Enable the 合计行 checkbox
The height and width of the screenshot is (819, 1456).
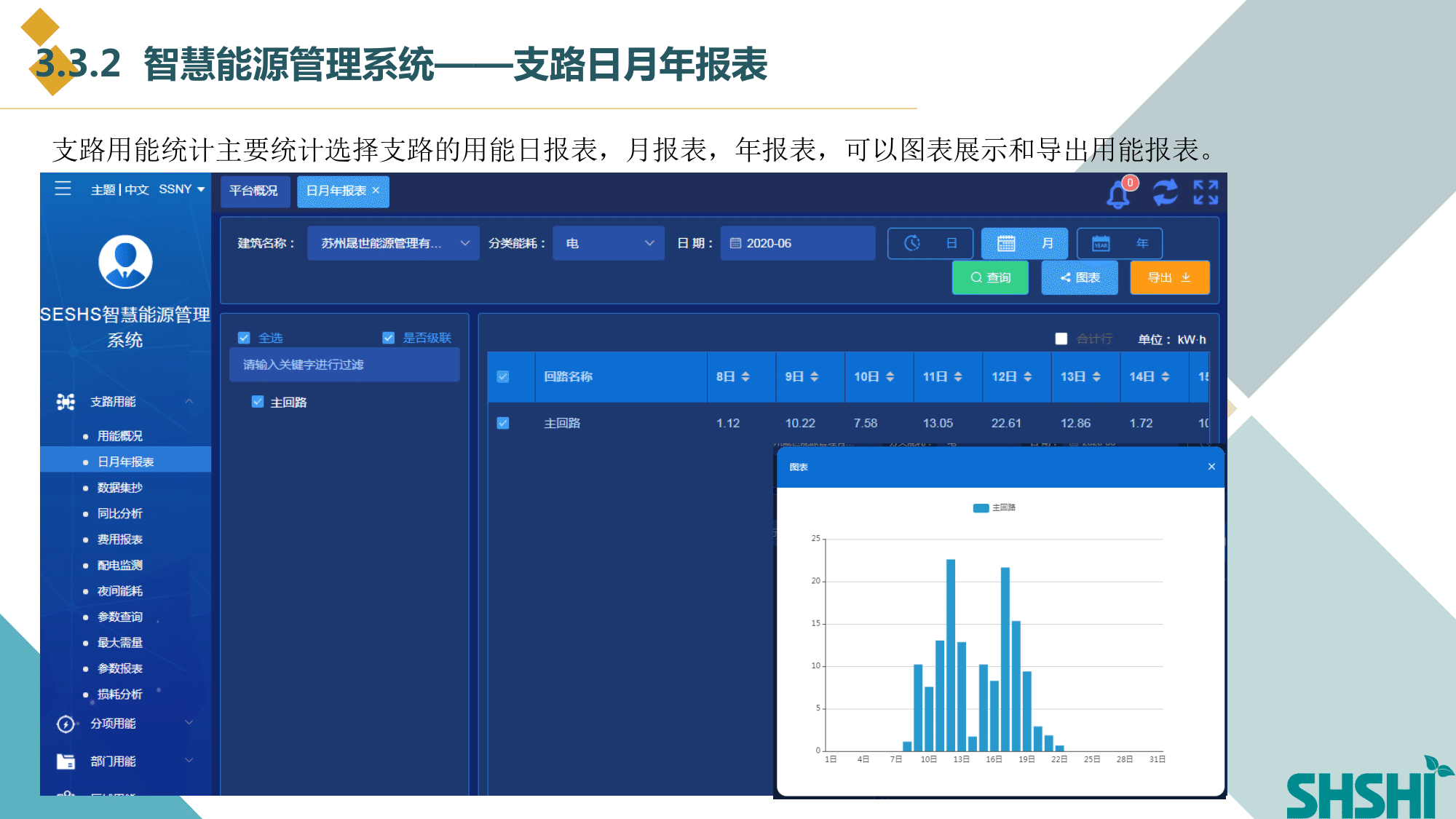pos(1061,339)
